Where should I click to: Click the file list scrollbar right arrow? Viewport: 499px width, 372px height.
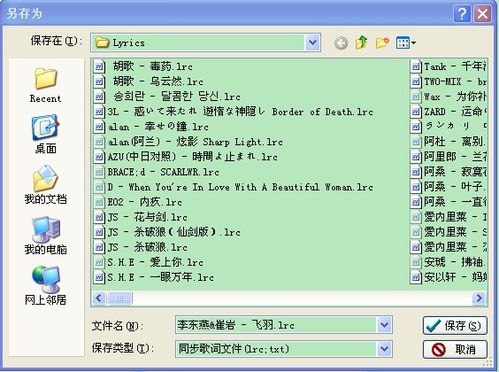pyautogui.click(x=479, y=298)
